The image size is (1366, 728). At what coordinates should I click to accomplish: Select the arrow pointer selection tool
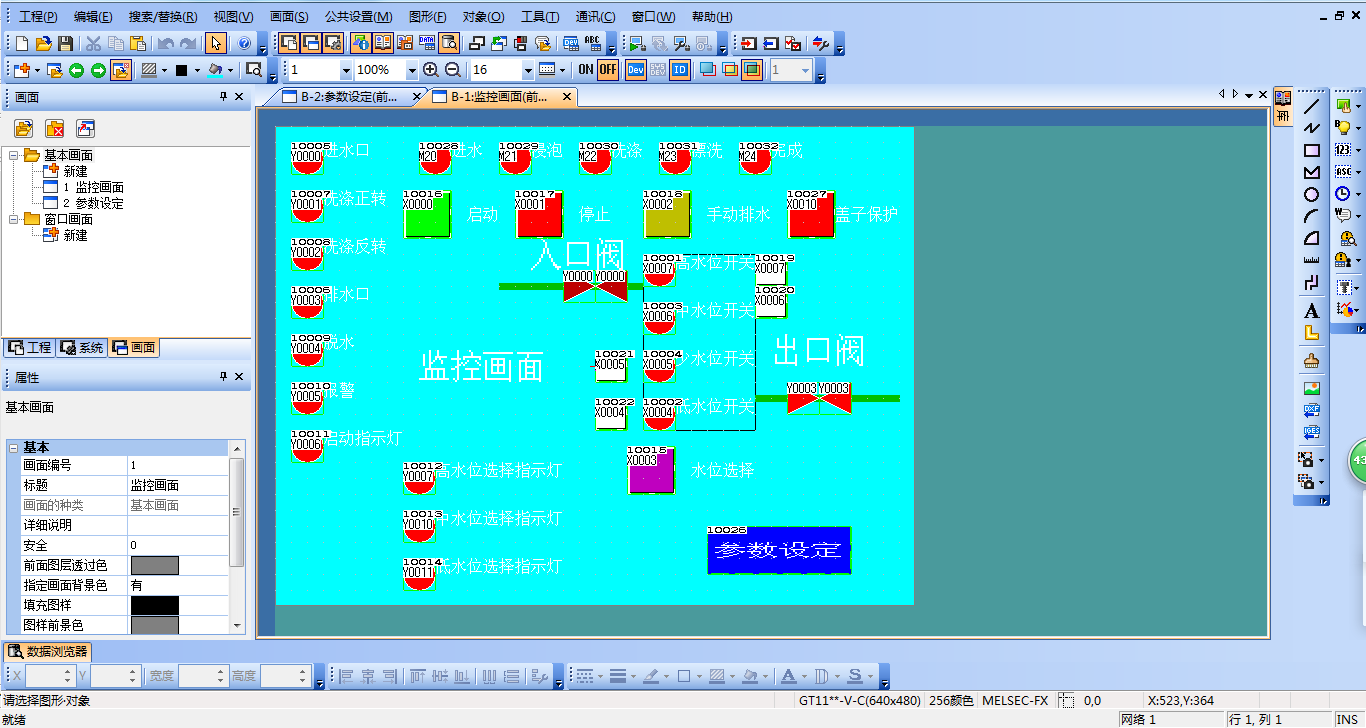(x=215, y=43)
